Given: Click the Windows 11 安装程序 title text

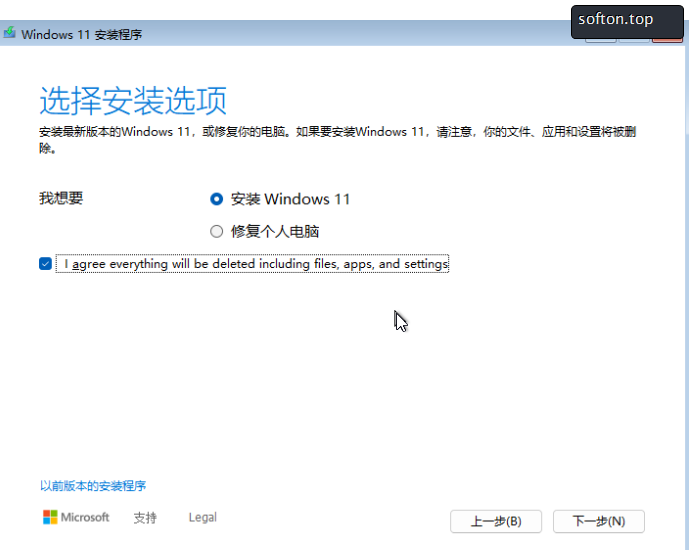Looking at the screenshot, I should (x=82, y=34).
